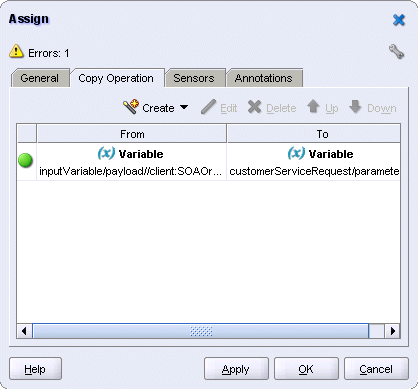
Task: Click the Help button
Action: coord(35,369)
